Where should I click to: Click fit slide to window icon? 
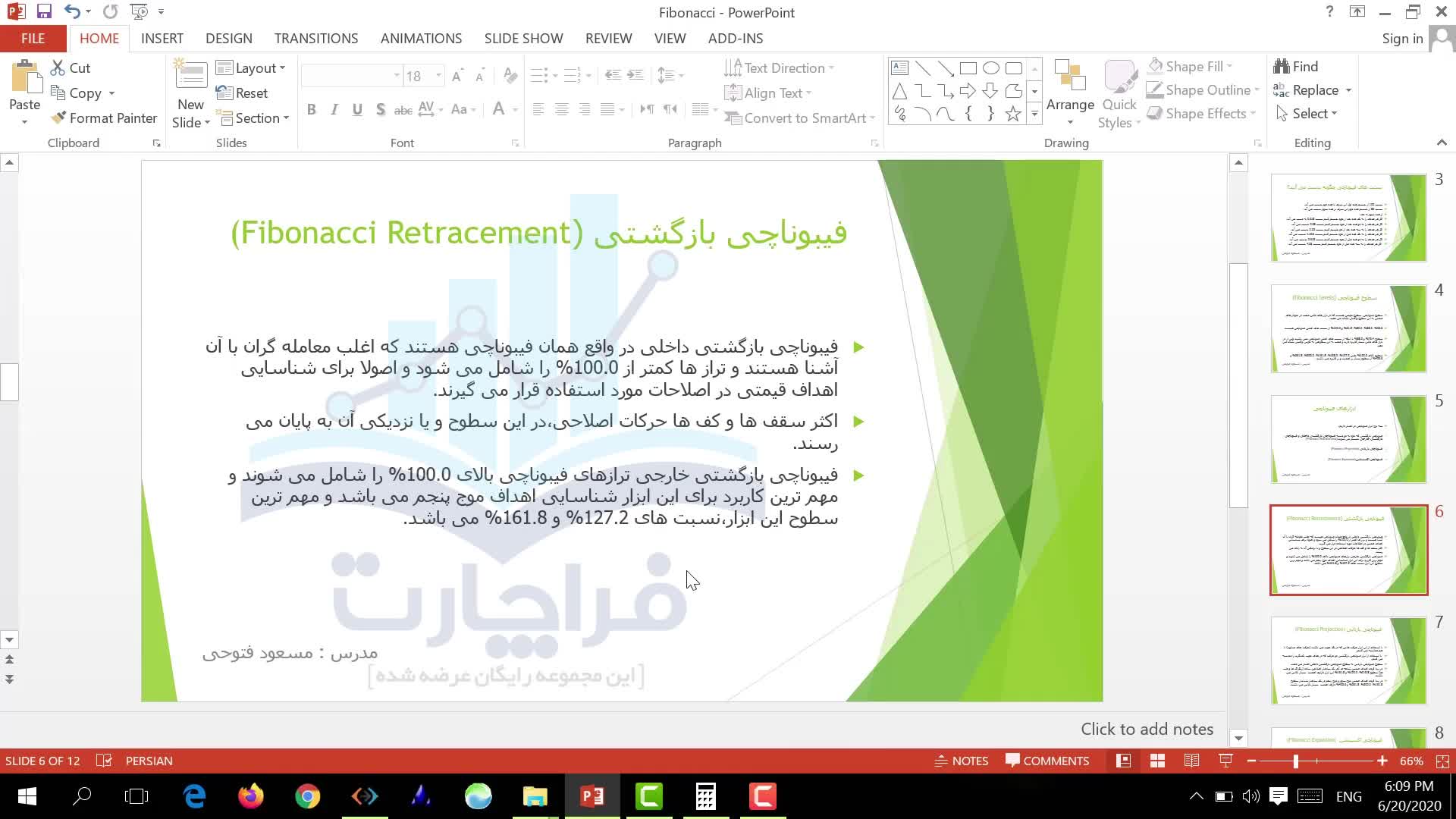click(1442, 761)
